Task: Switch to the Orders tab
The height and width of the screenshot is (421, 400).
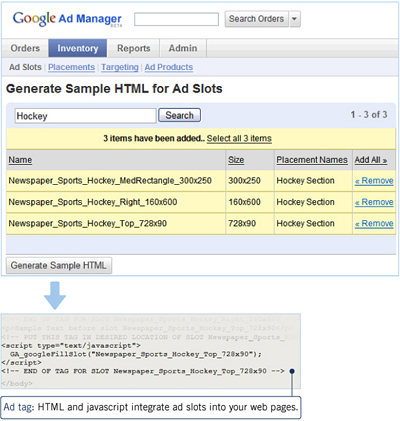Action: pos(25,48)
